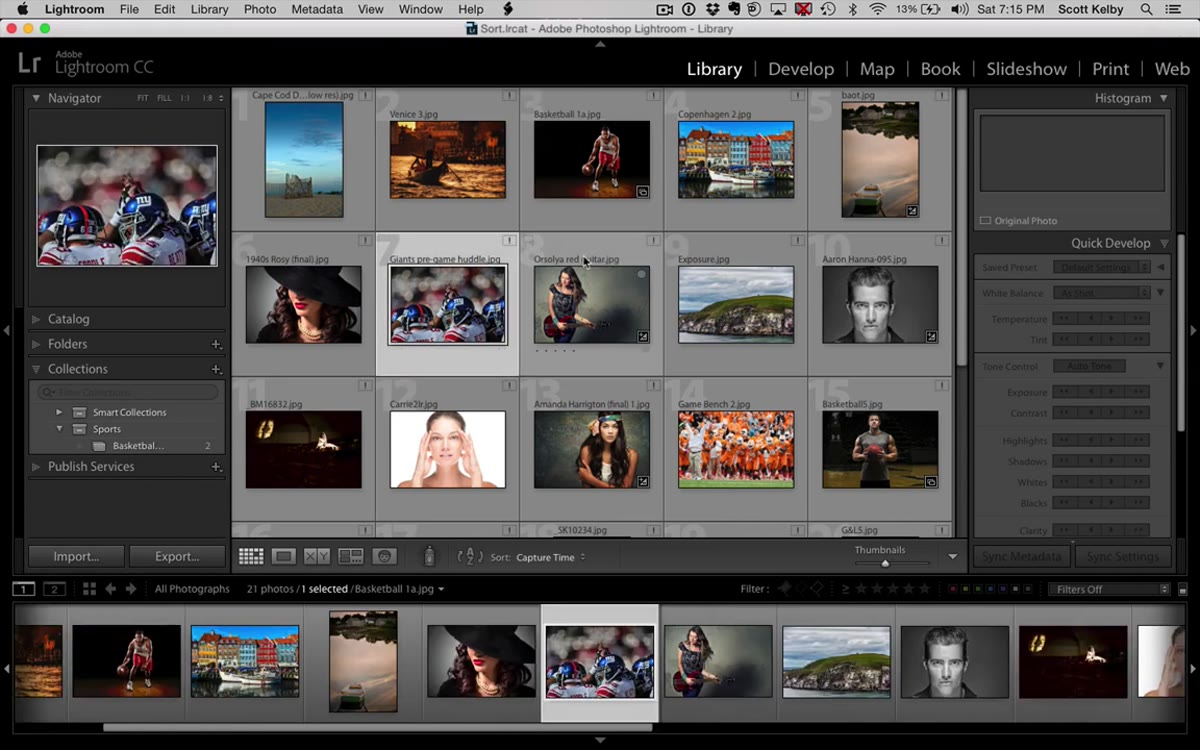Toggle the red color label filter
This screenshot has width=1200, height=750.
(x=951, y=589)
